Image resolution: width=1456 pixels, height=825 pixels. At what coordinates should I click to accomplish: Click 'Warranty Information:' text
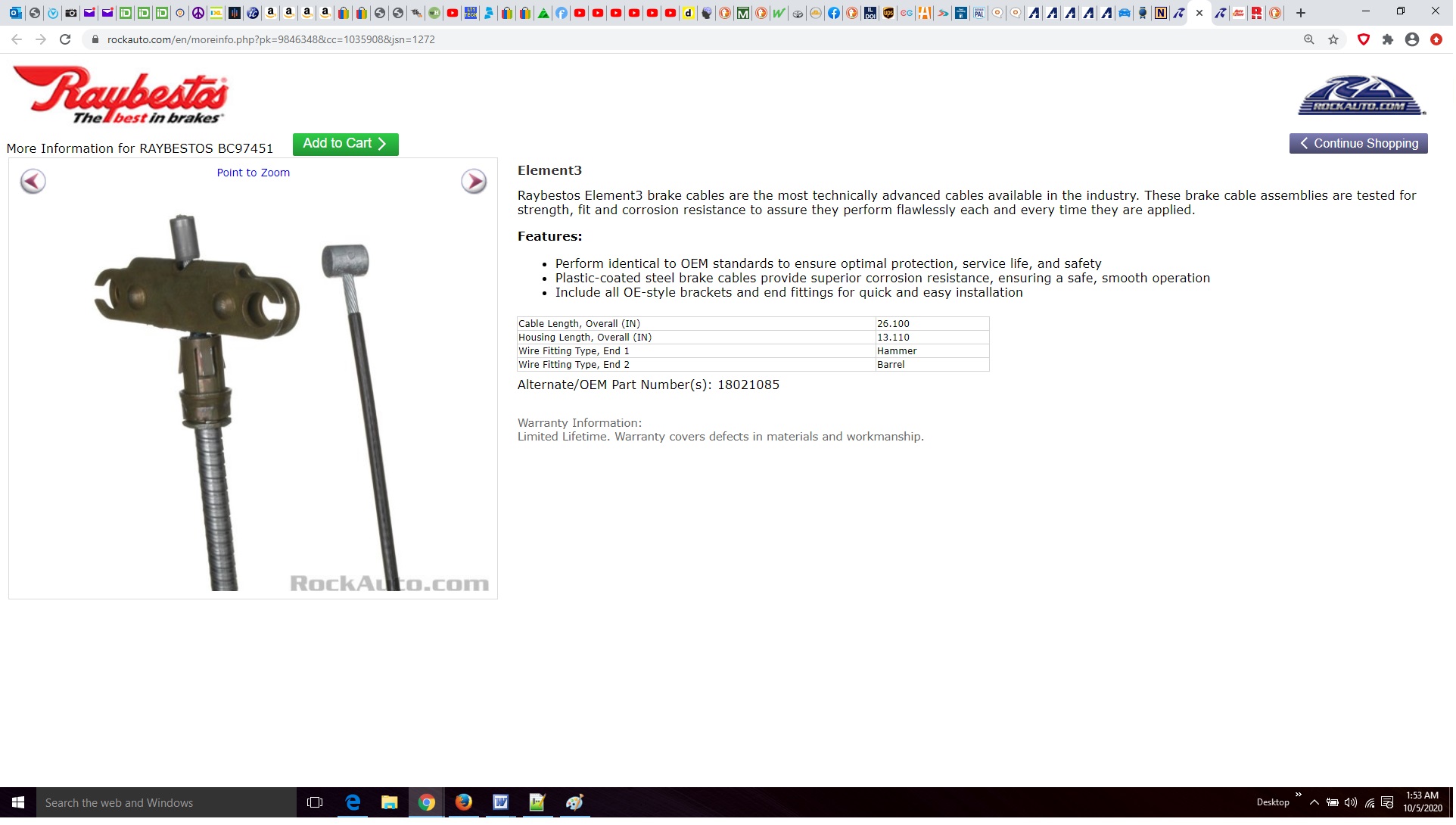tap(580, 423)
